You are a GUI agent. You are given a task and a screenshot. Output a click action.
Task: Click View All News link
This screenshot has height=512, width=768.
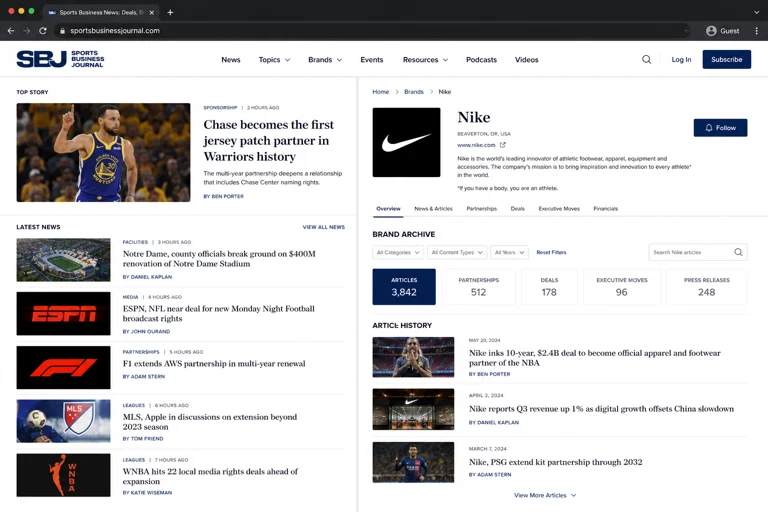[x=323, y=227]
